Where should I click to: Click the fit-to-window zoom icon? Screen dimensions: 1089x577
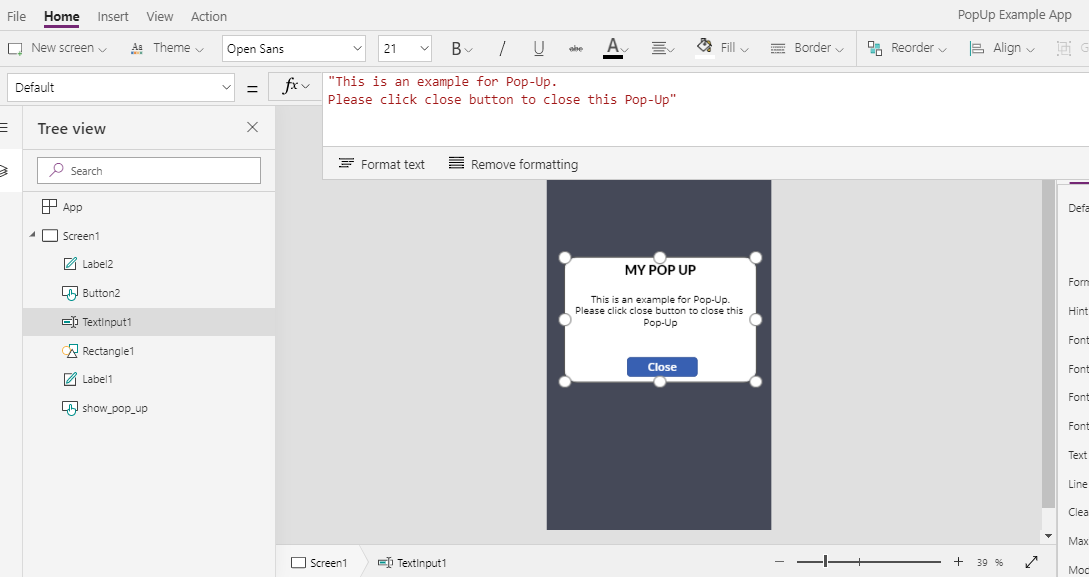[1032, 561]
